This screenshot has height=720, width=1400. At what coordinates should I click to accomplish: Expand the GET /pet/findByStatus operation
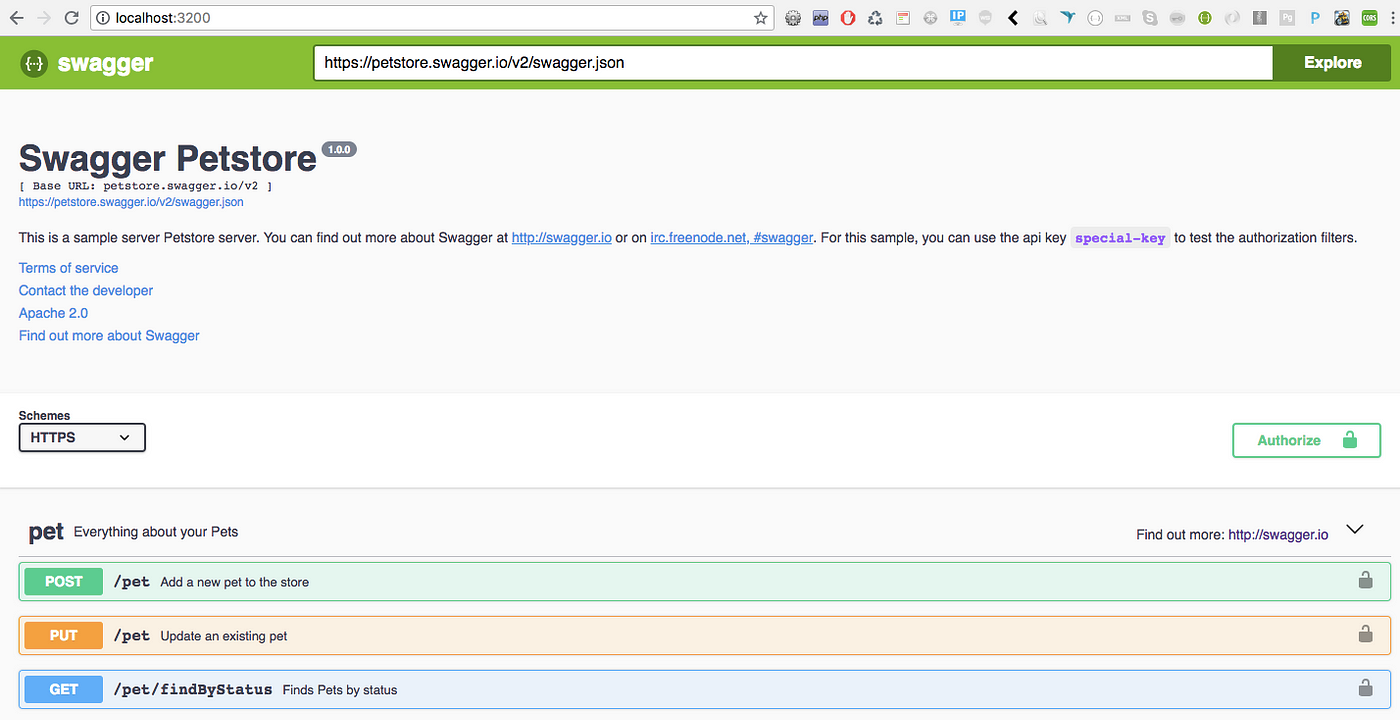(x=704, y=689)
